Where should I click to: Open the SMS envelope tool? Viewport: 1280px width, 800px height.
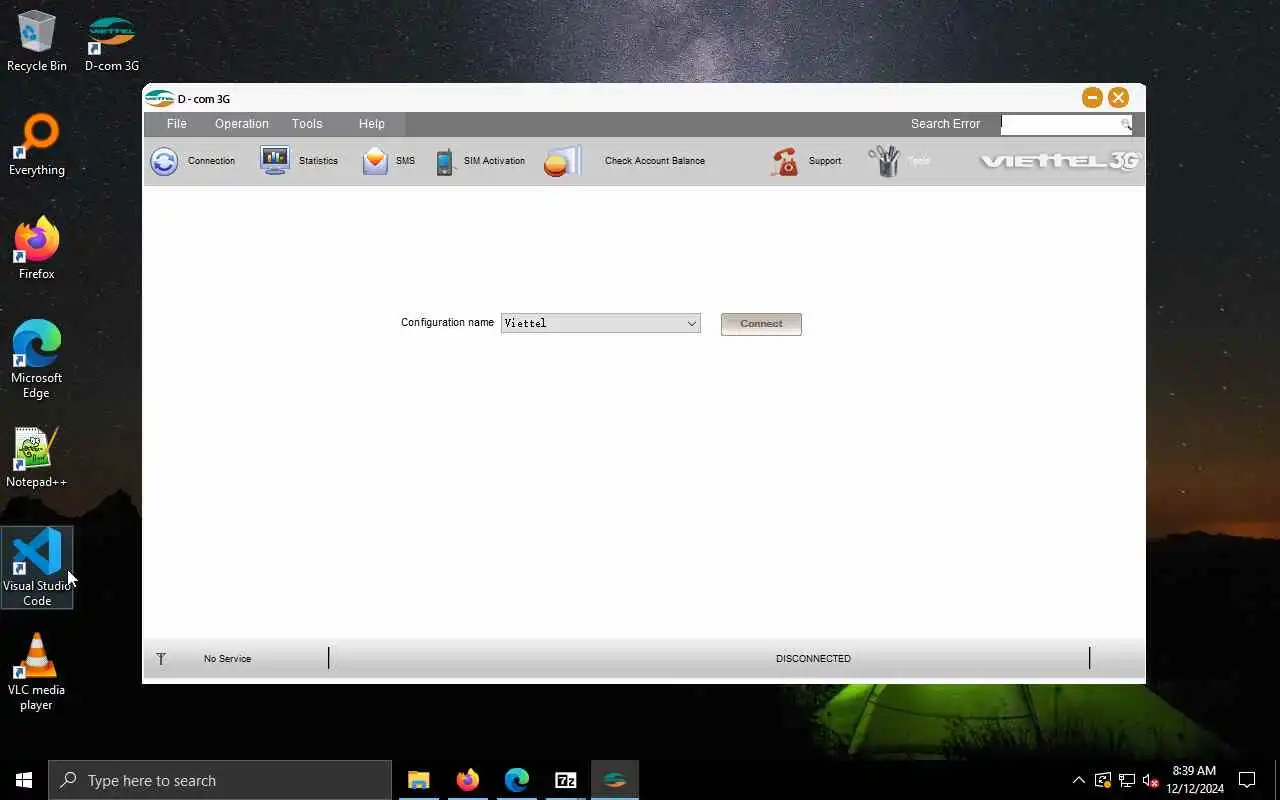[388, 161]
